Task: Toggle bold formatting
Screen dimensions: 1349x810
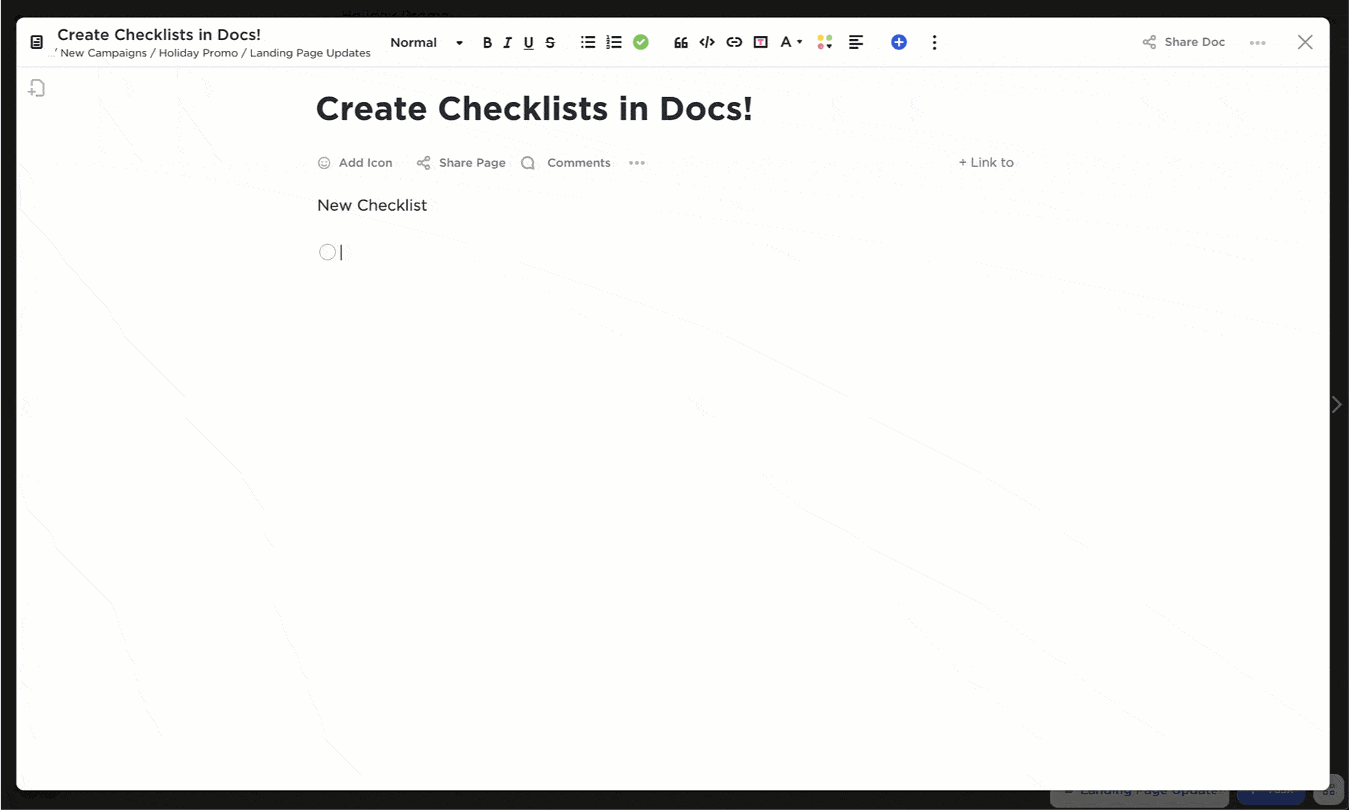Action: [487, 43]
